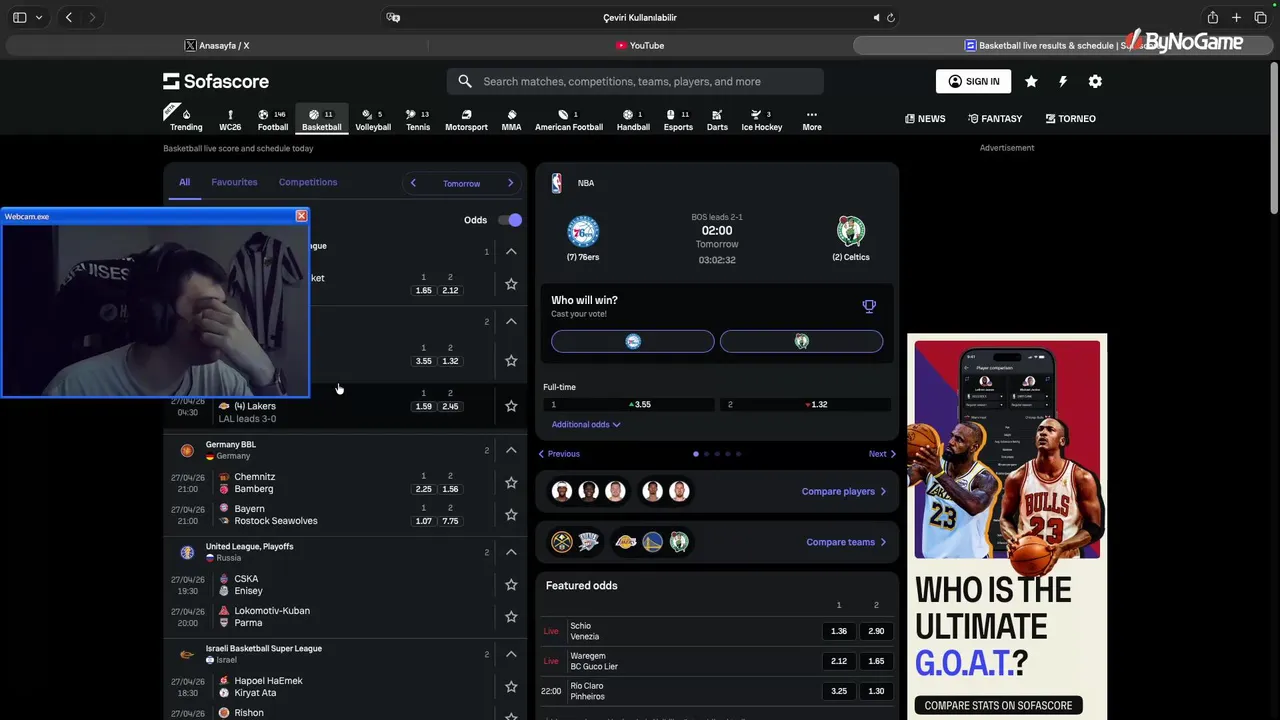The image size is (1280, 720).
Task: Favourite the Chemnitz vs Bamberg match
Action: point(511,483)
